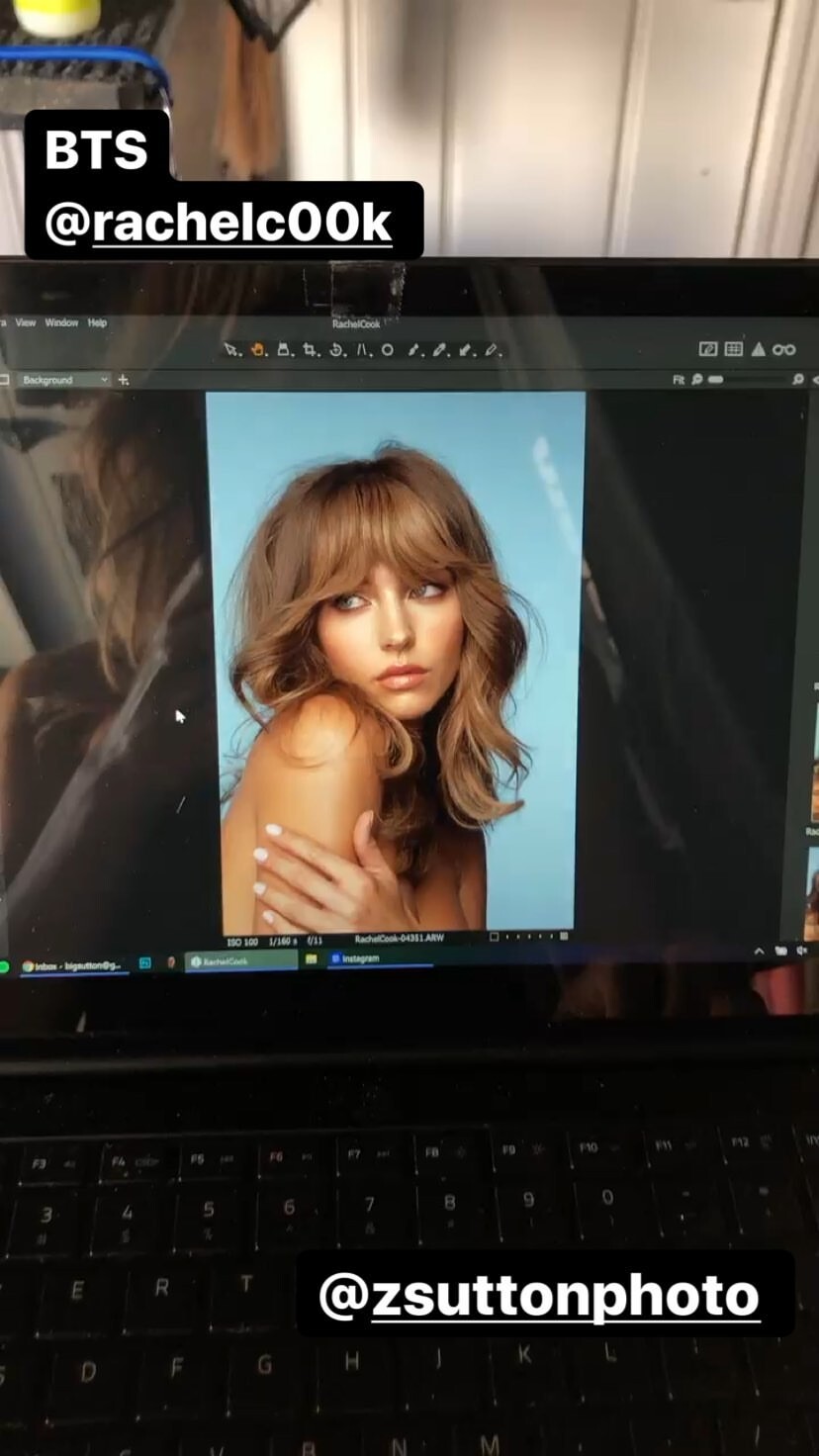Select the Keystone tool
This screenshot has height=1456, width=819.
(x=362, y=349)
